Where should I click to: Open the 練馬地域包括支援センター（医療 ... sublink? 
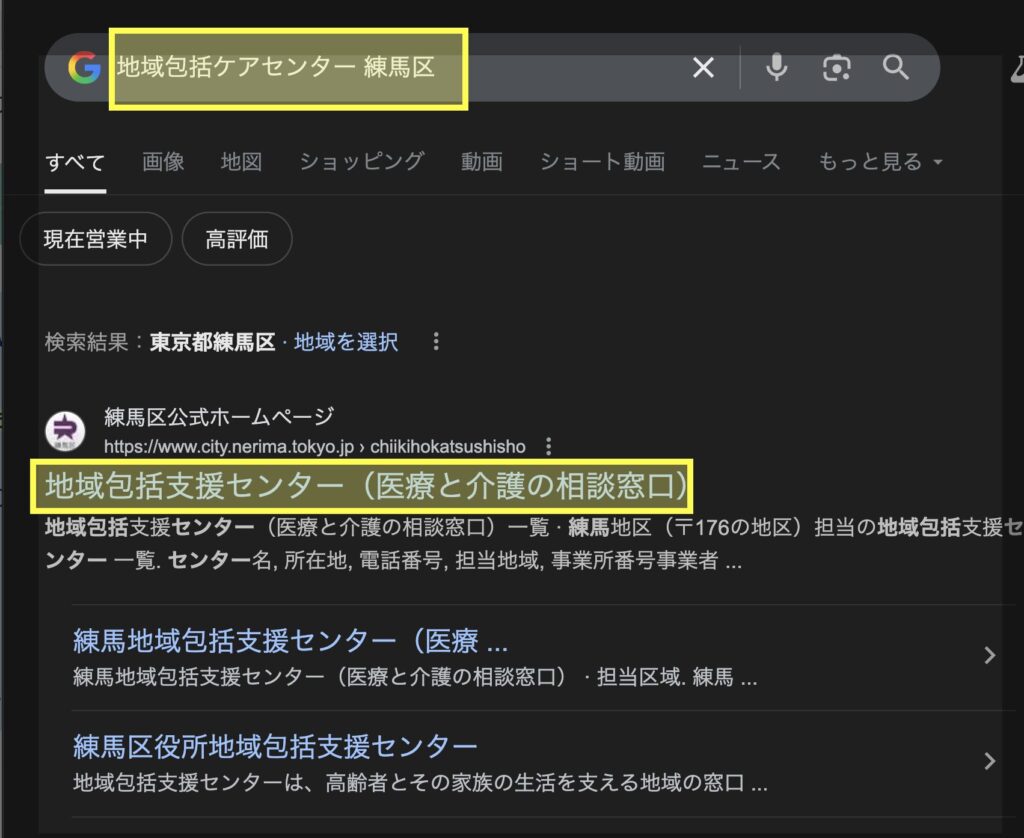click(x=291, y=641)
